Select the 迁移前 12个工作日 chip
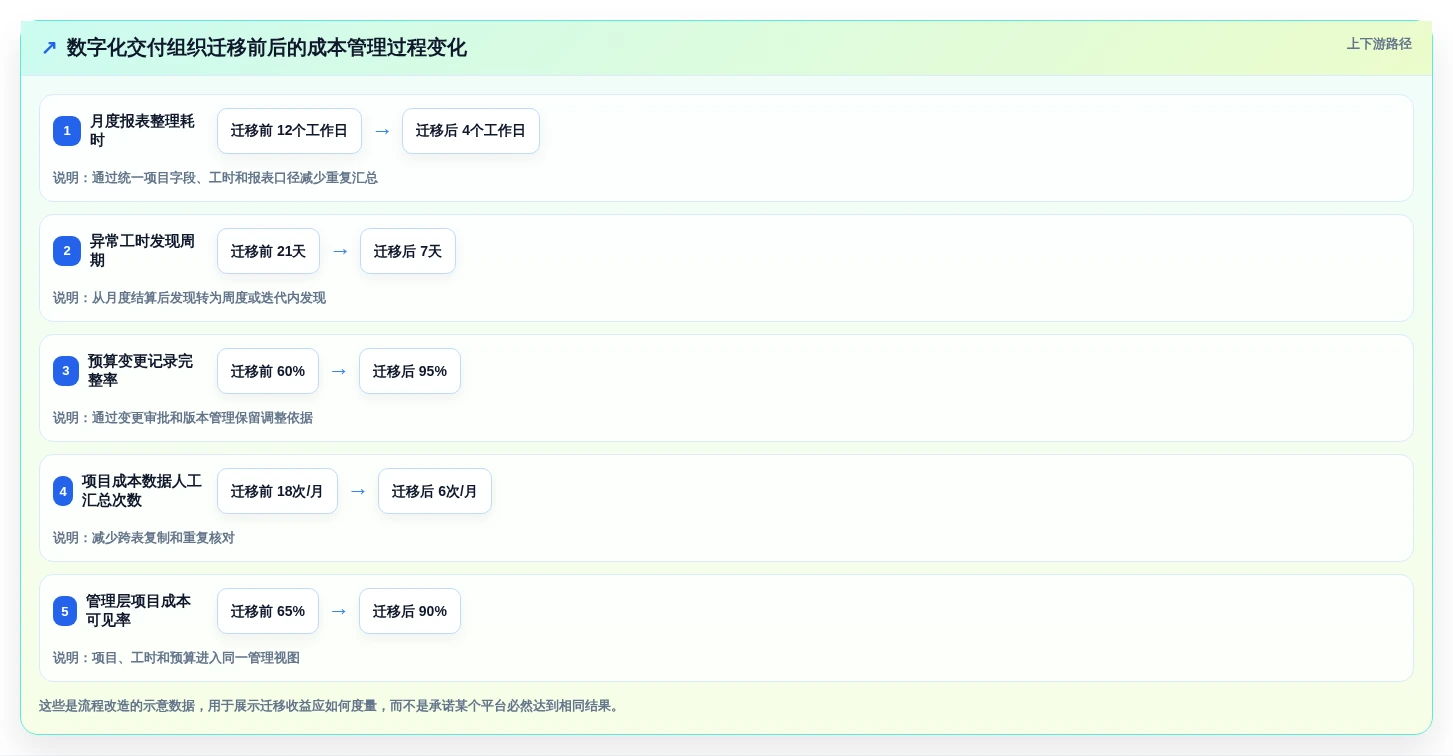Screen dimensions: 1453x756 [289, 131]
